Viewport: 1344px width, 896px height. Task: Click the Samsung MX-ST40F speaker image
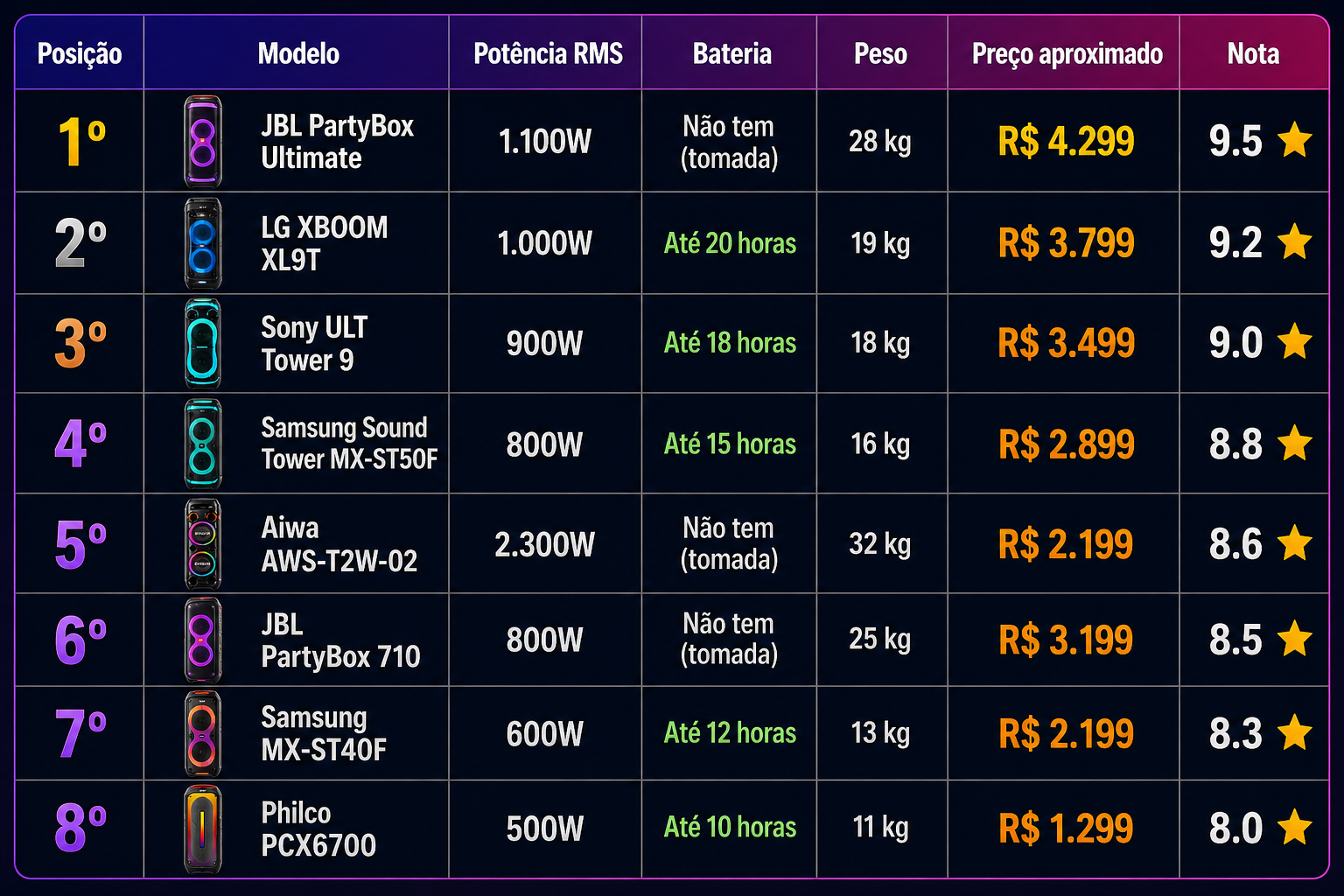203,733
